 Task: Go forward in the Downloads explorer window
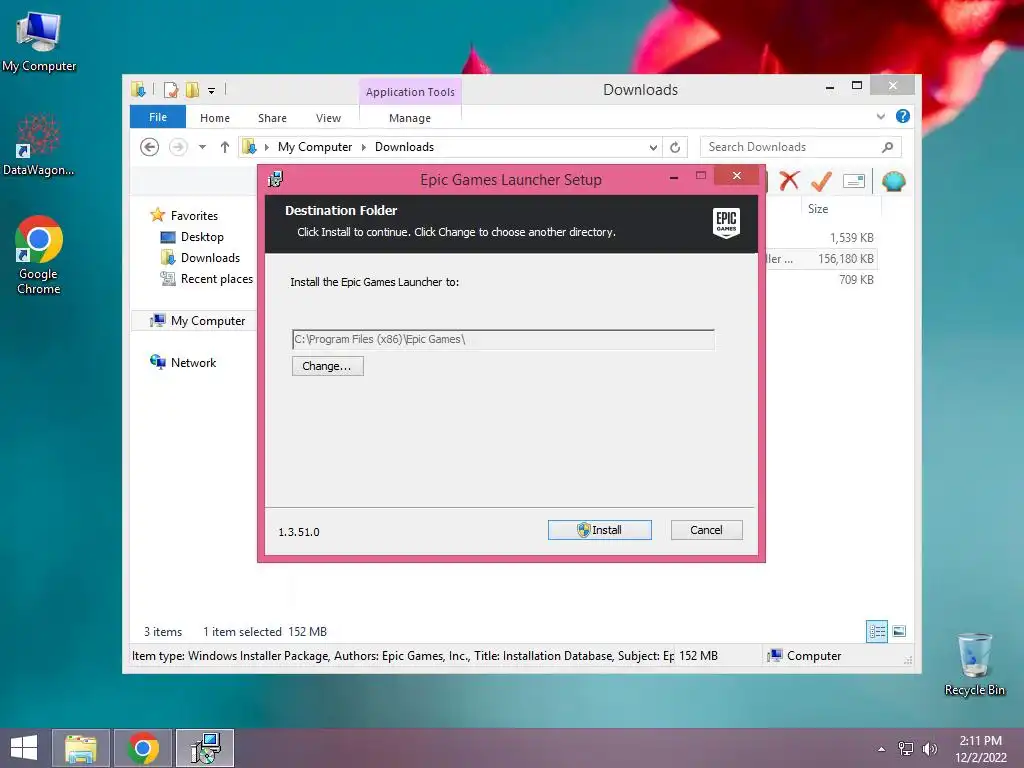178,147
